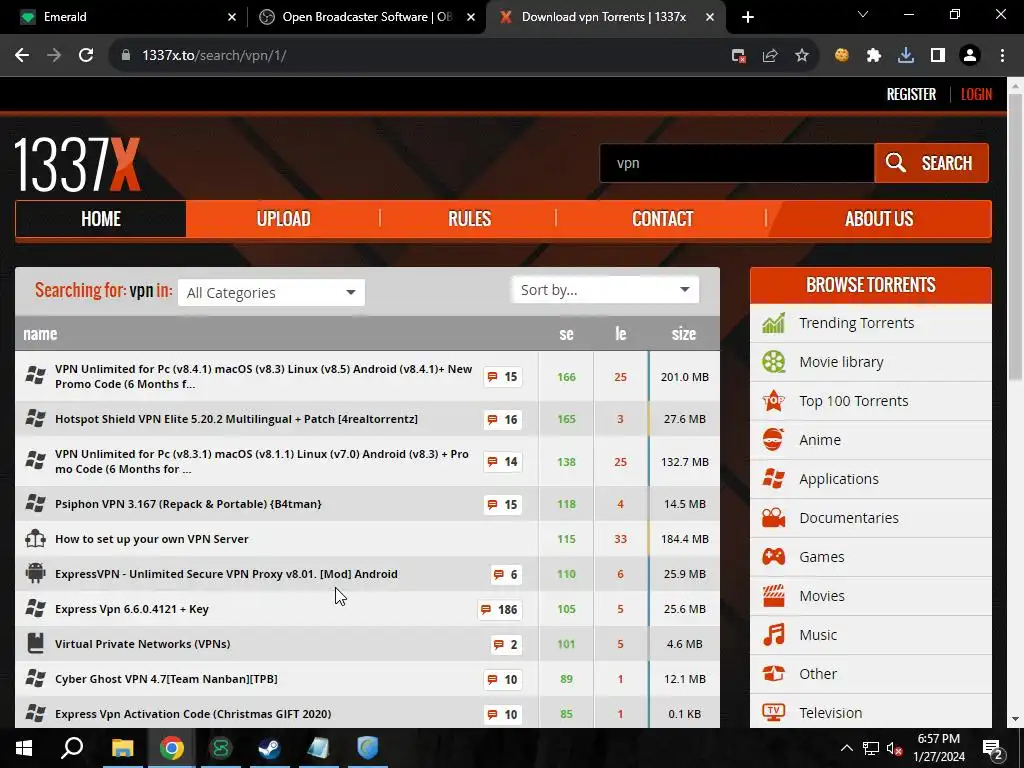Screen dimensions: 1024x768
Task: Click the orange SEARCH button
Action: click(x=931, y=163)
